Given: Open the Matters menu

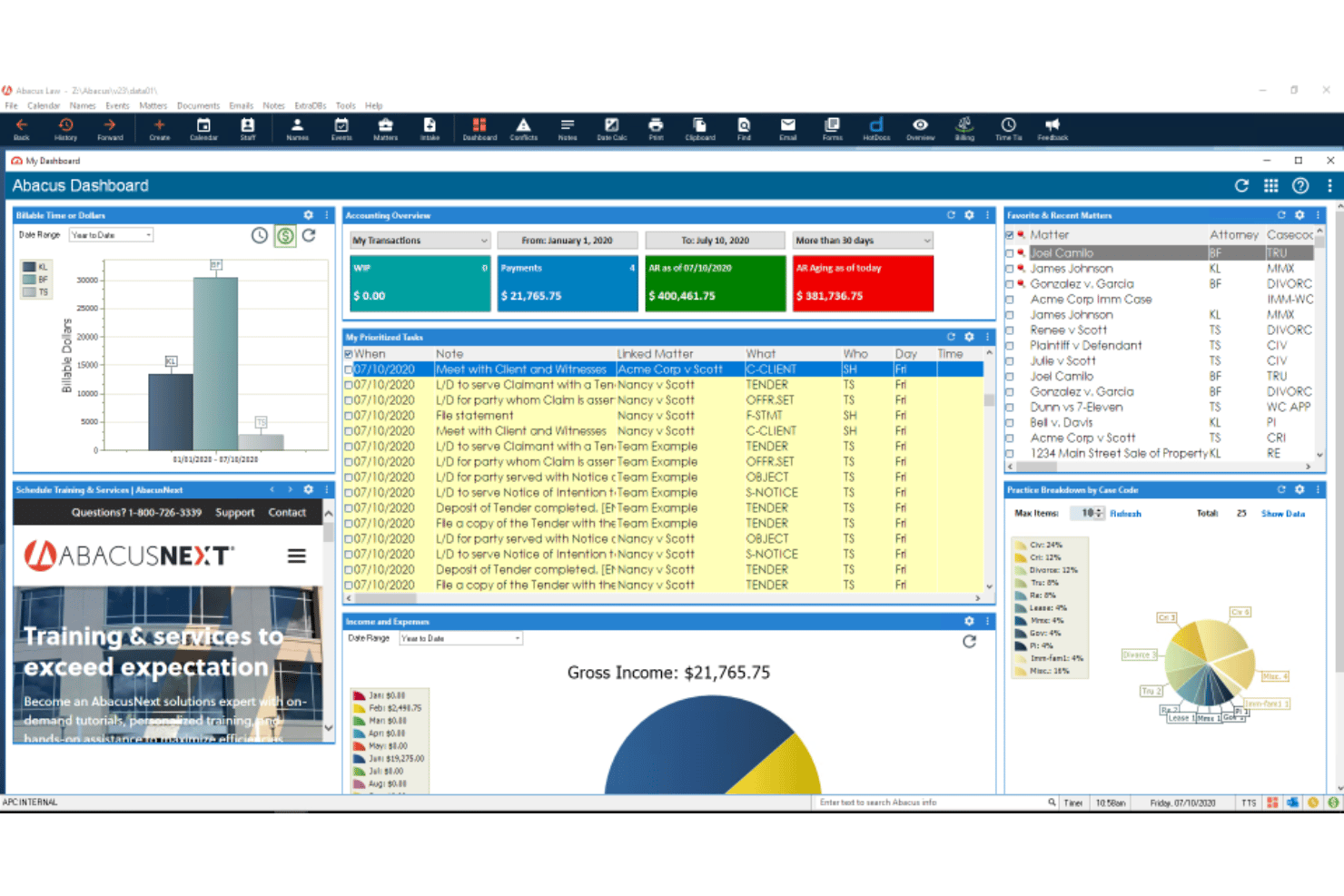Looking at the screenshot, I should pyautogui.click(x=153, y=105).
